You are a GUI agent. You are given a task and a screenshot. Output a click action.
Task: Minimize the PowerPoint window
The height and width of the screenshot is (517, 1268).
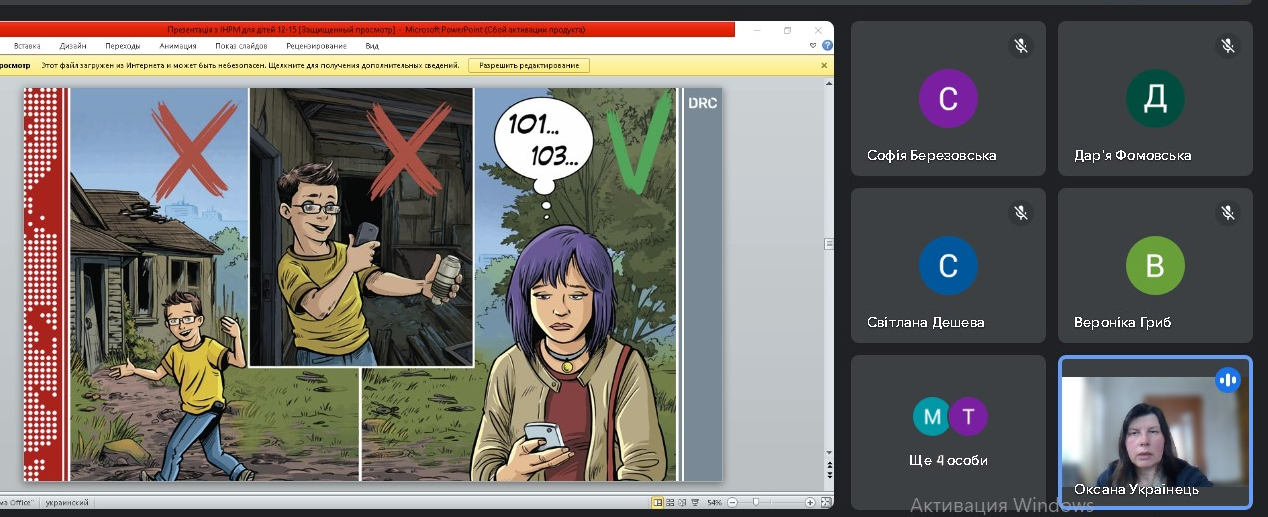(757, 30)
